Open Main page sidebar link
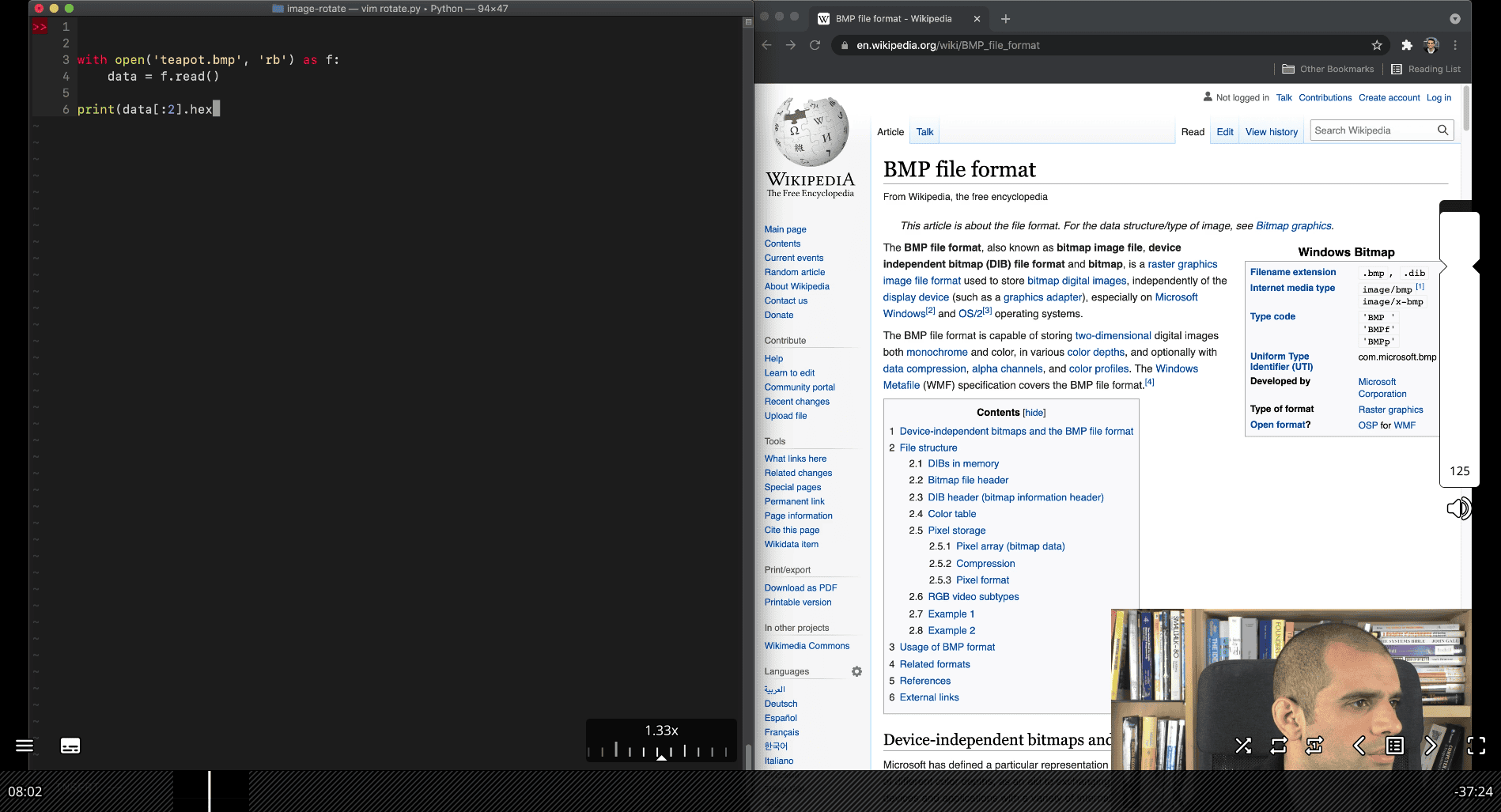Image resolution: width=1501 pixels, height=812 pixels. (x=785, y=229)
